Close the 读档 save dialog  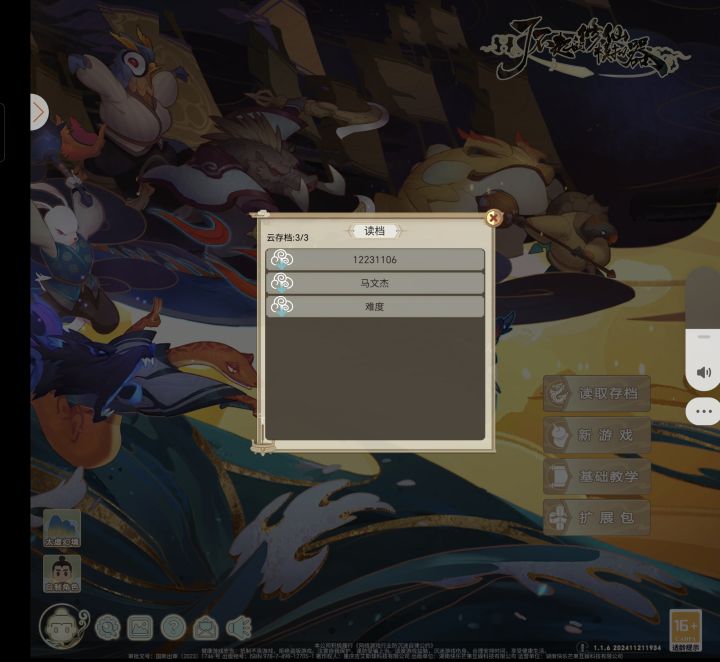[x=494, y=218]
